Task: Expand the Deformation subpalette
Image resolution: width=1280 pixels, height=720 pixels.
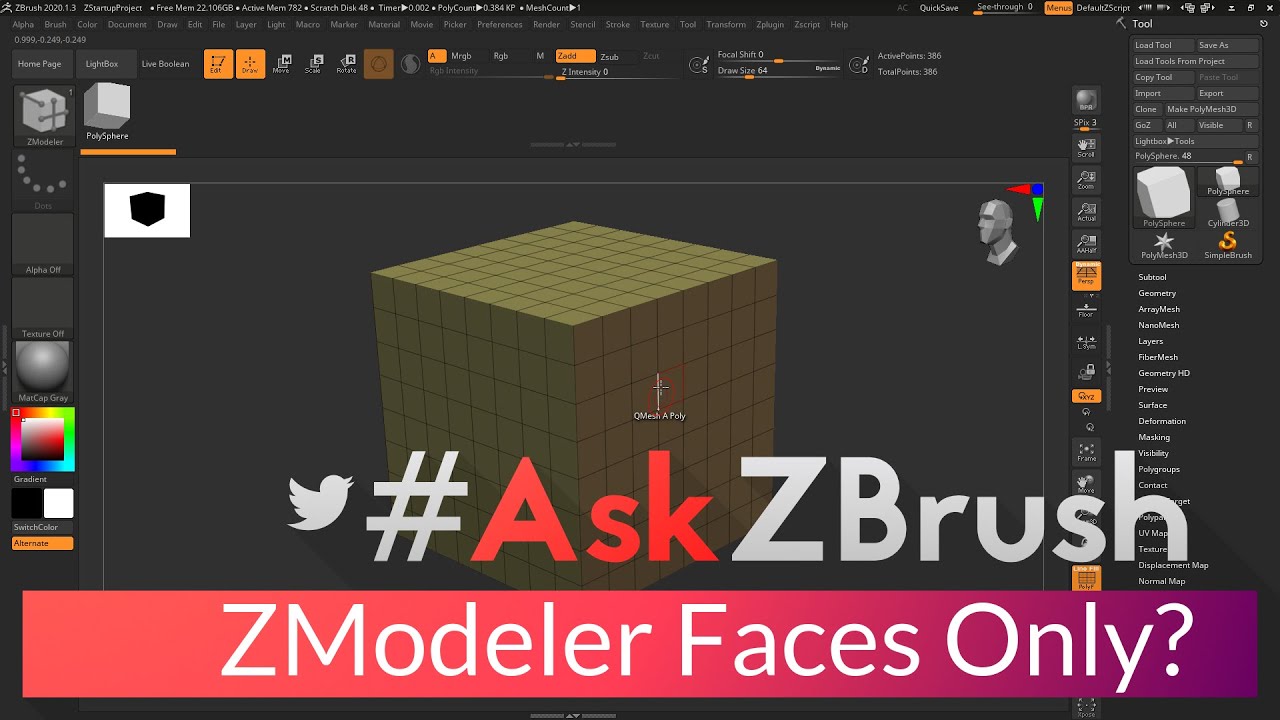Action: 1162,421
